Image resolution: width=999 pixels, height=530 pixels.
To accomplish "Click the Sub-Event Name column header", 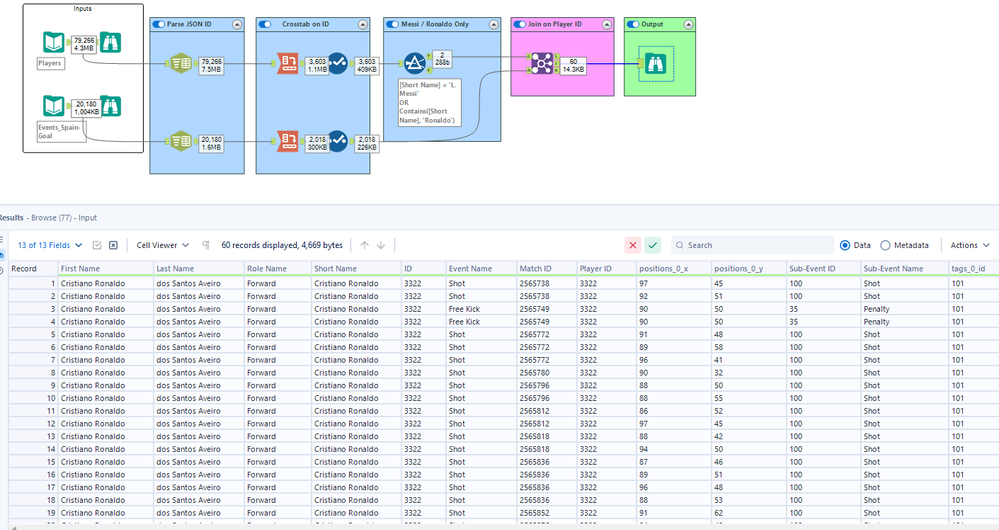I will point(905,269).
